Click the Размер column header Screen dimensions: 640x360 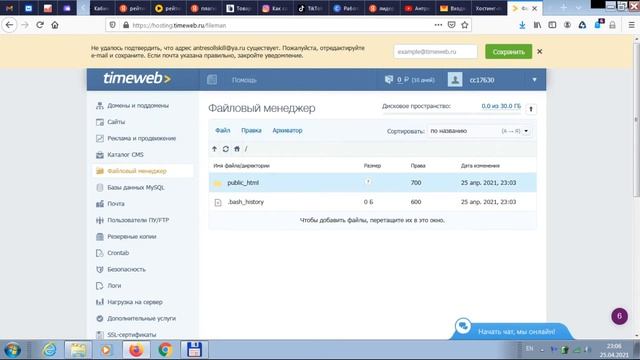click(x=372, y=166)
